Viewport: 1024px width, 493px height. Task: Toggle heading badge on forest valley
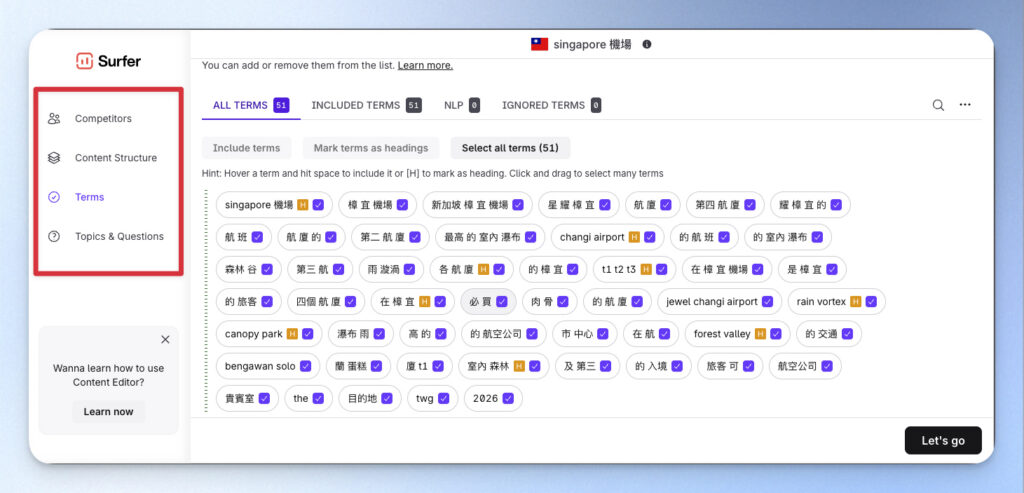point(760,334)
